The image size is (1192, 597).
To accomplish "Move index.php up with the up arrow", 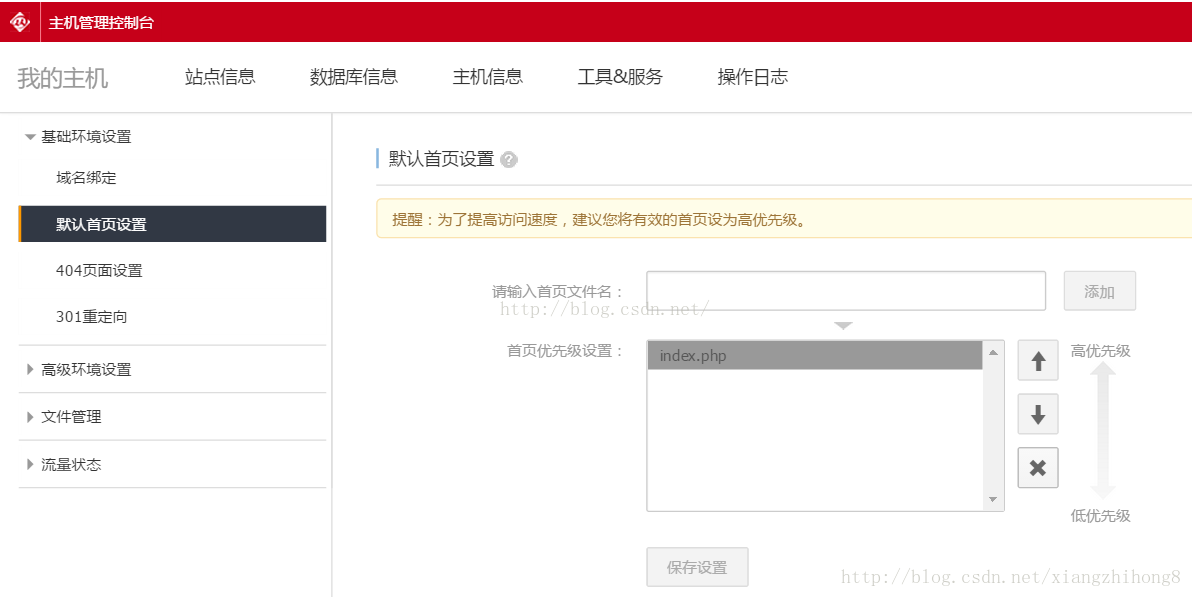I will point(1038,360).
